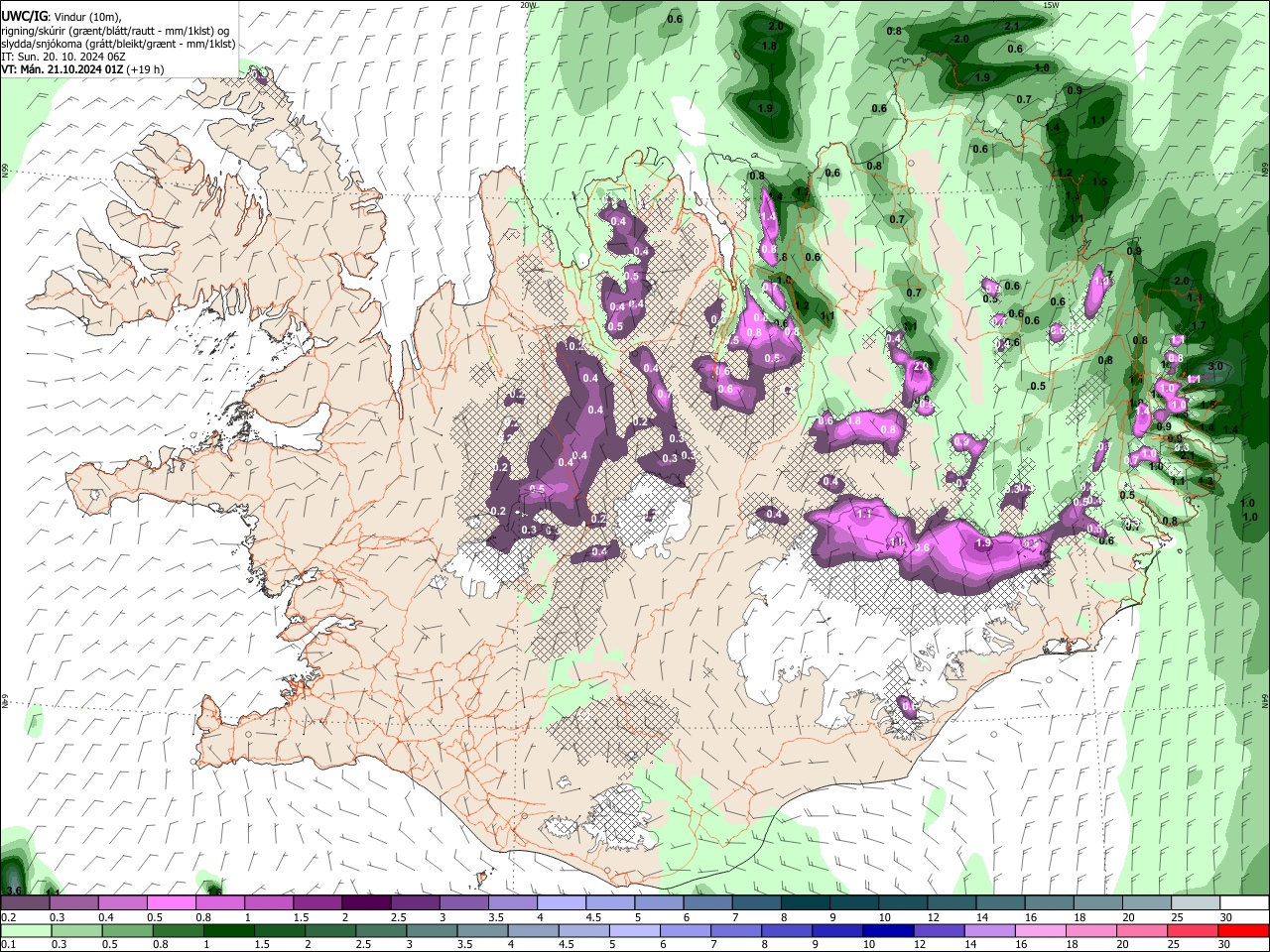Click lavender 4 swatch in upper legend row

(560, 903)
